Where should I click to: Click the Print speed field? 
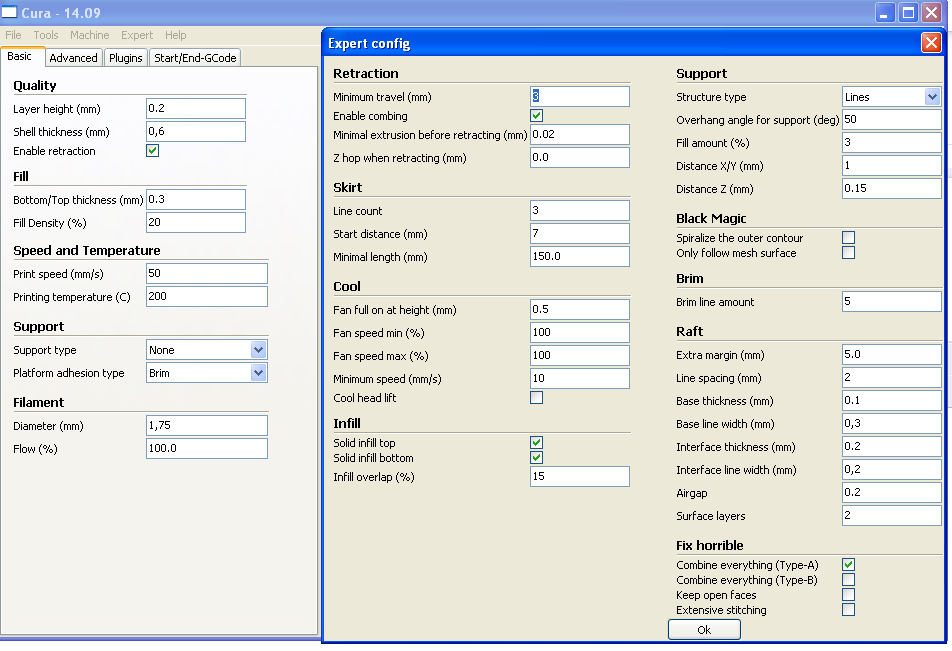[x=206, y=274]
